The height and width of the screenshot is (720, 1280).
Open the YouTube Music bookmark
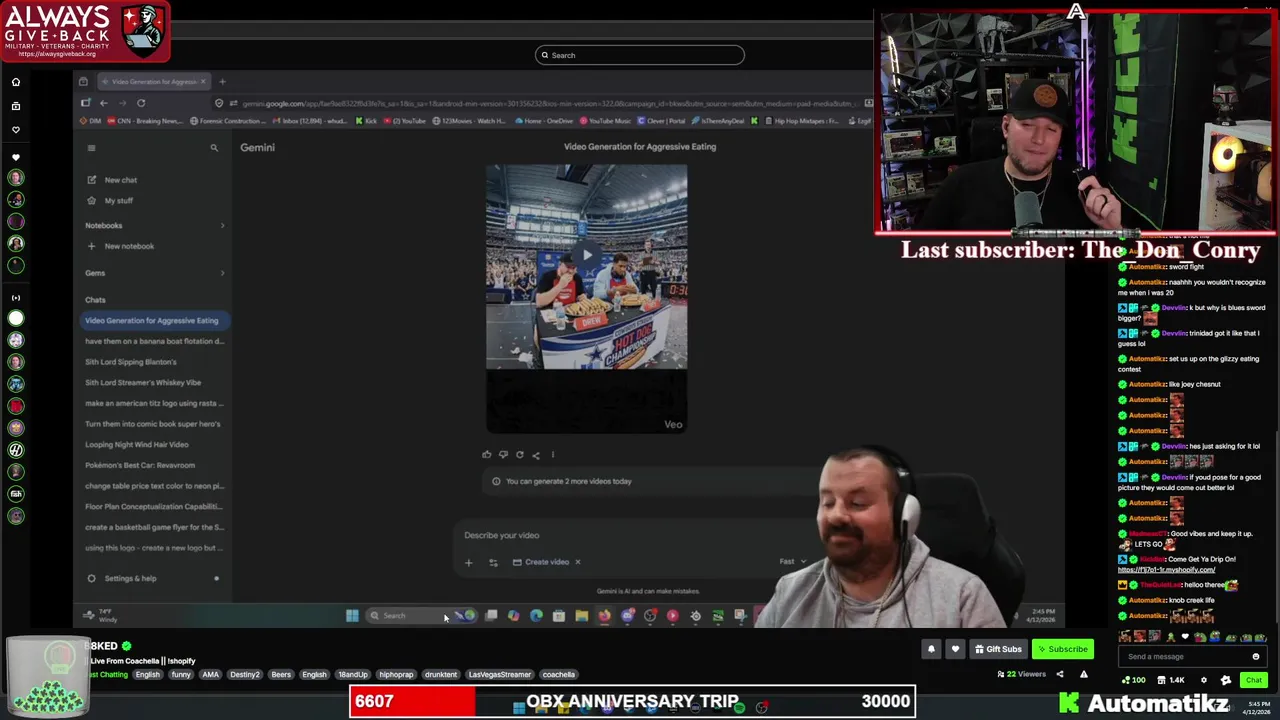click(604, 121)
